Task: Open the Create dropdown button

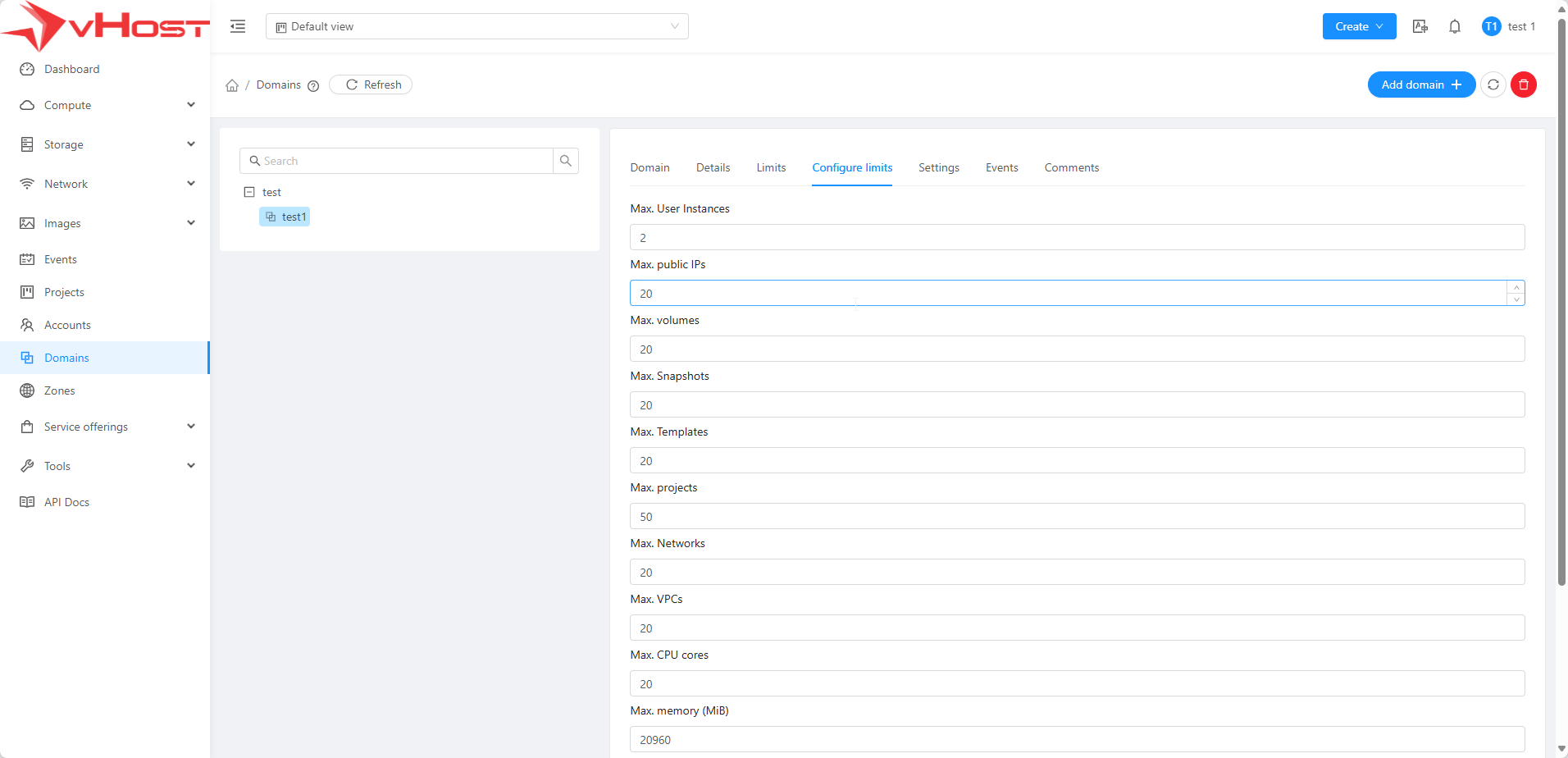Action: point(1358,26)
